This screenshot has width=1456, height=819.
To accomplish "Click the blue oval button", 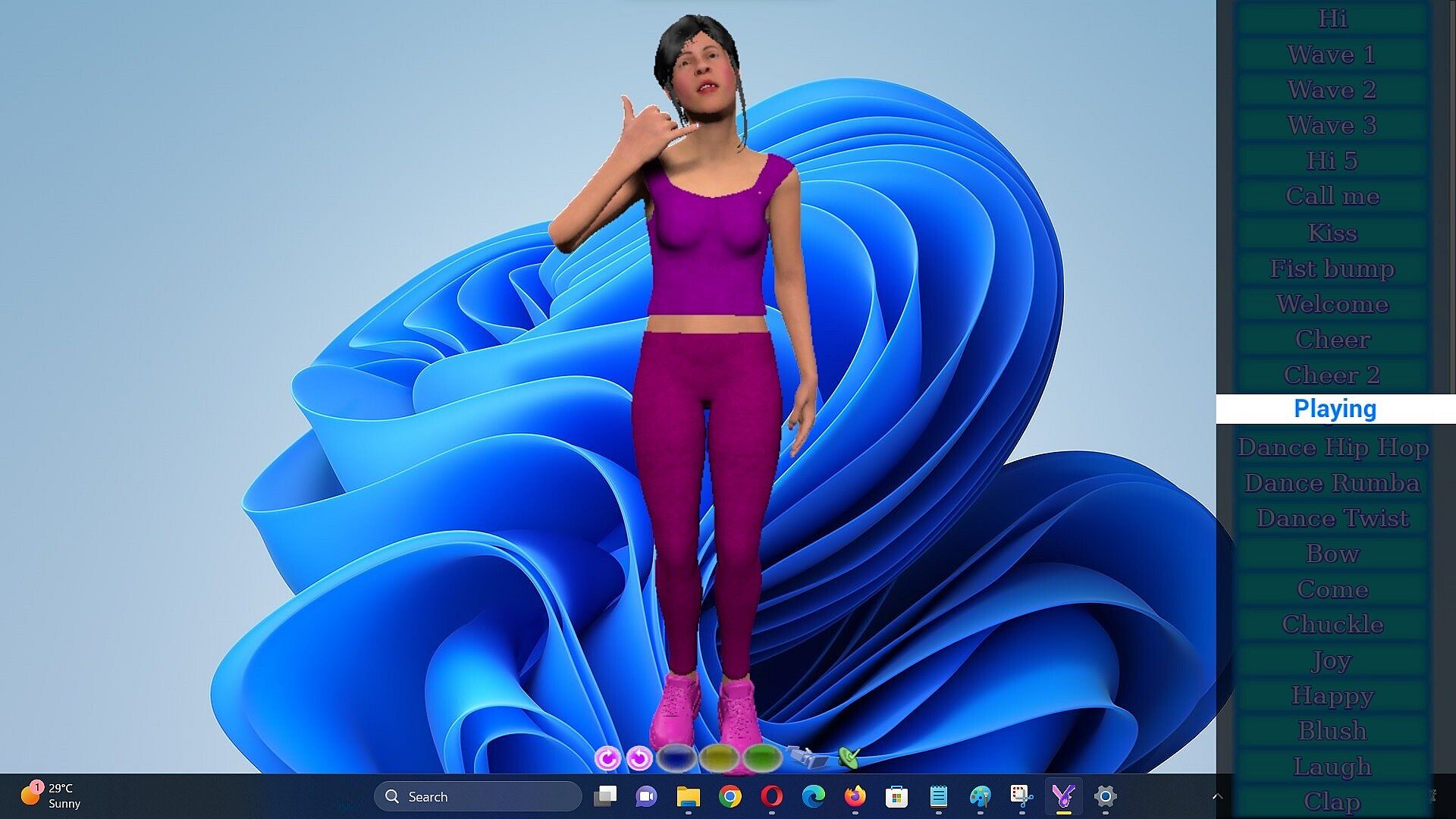I will coord(676,757).
